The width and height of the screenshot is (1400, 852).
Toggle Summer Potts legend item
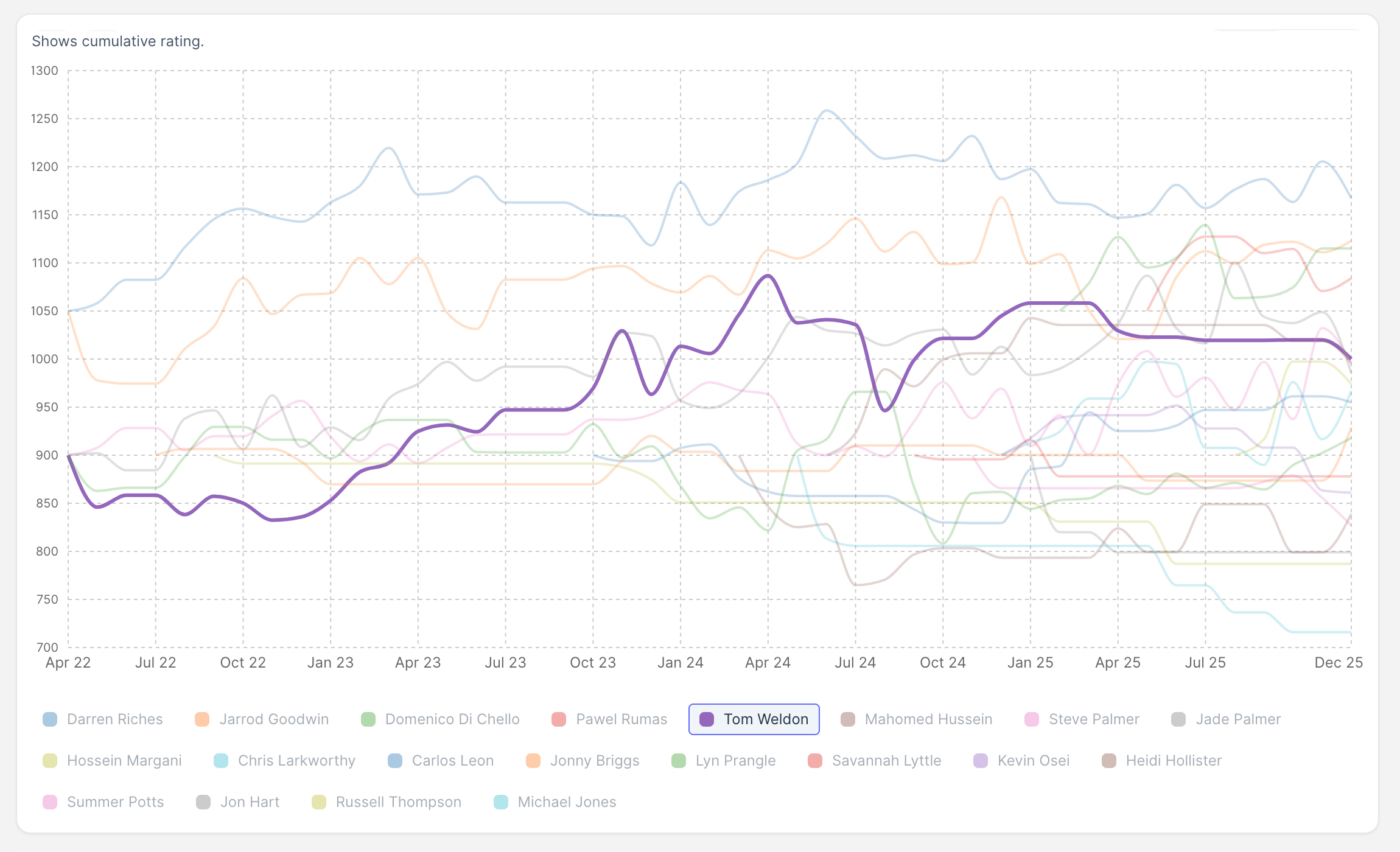(x=102, y=802)
